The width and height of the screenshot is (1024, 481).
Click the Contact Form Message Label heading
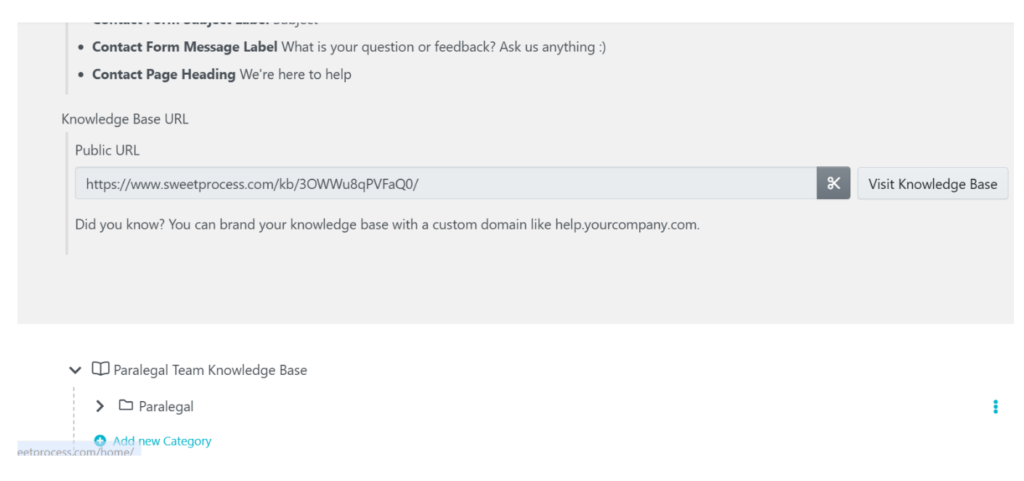[x=185, y=47]
